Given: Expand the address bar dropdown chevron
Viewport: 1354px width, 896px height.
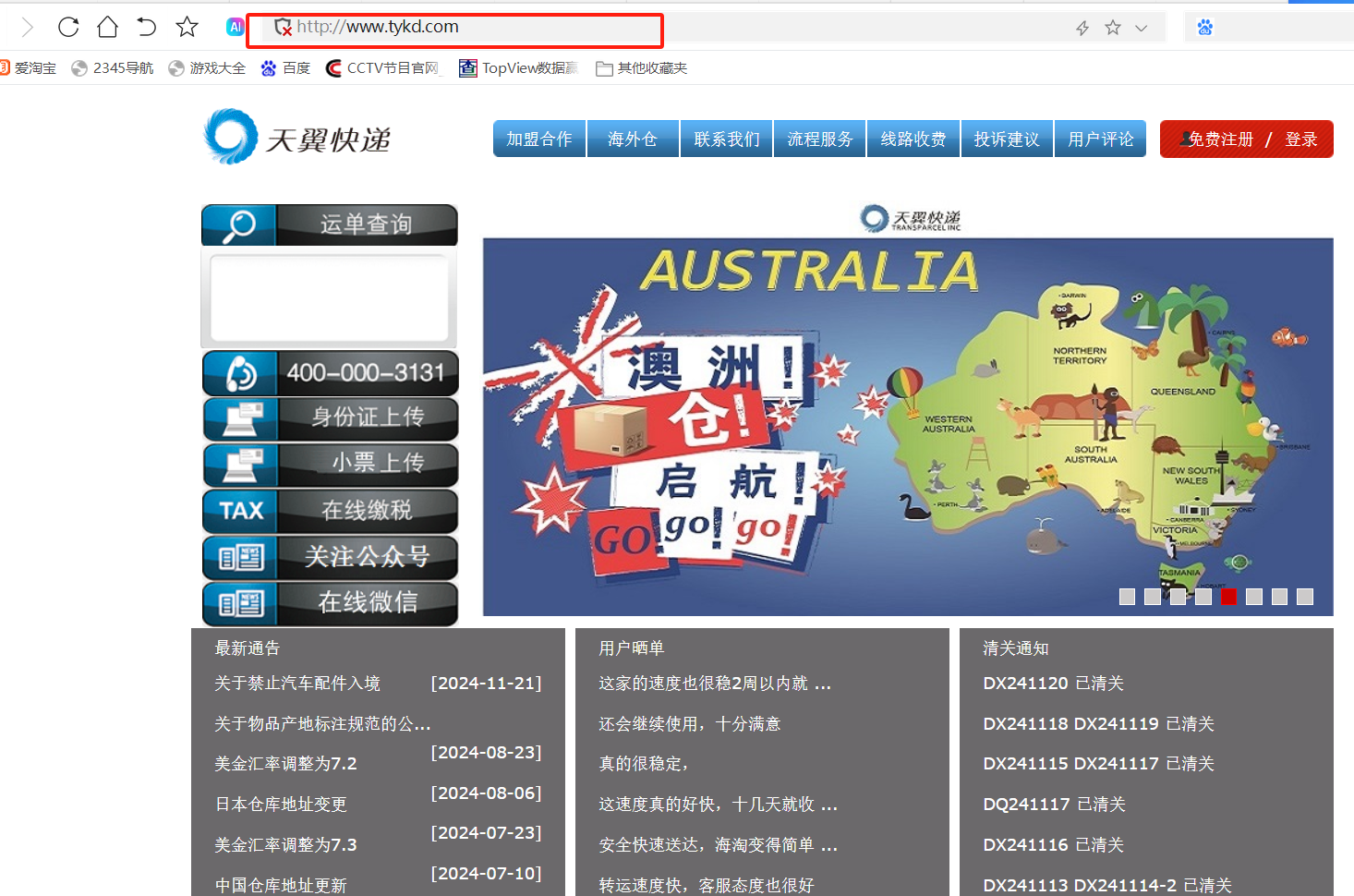Looking at the screenshot, I should click(x=1142, y=28).
